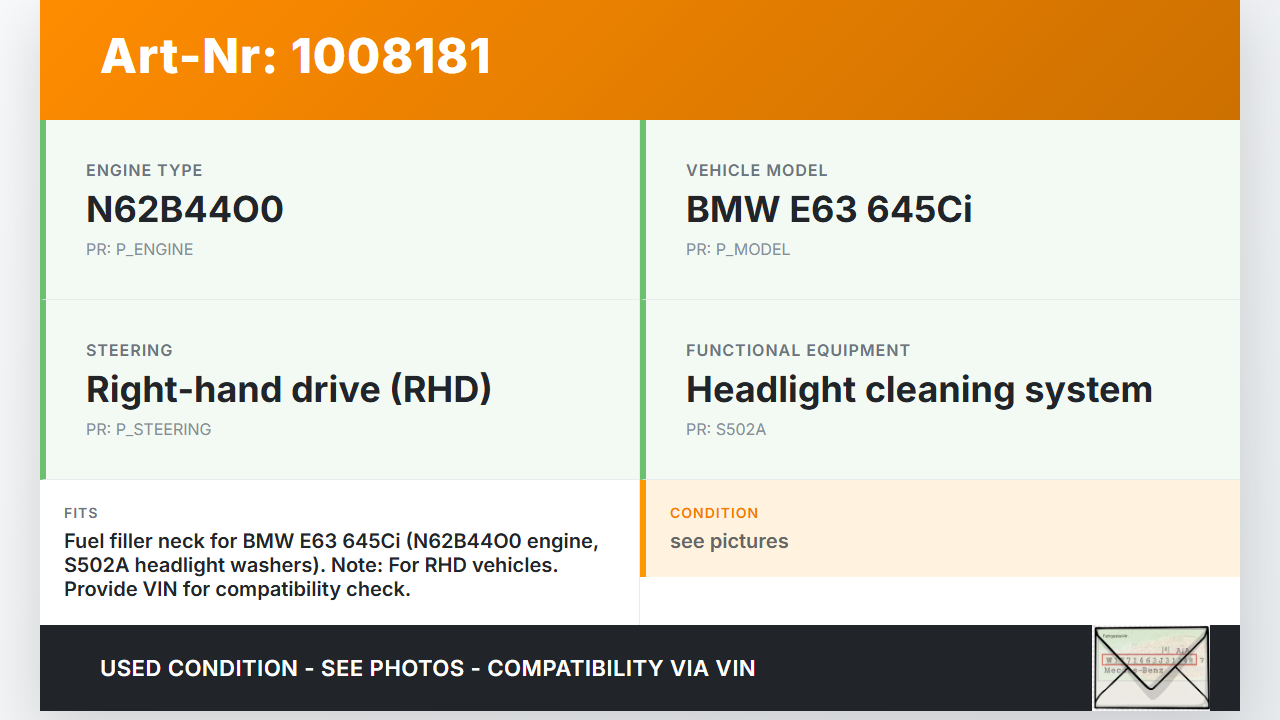1280x720 pixels.
Task: Click the USED CONDITION footer banner text
Action: pos(427,668)
